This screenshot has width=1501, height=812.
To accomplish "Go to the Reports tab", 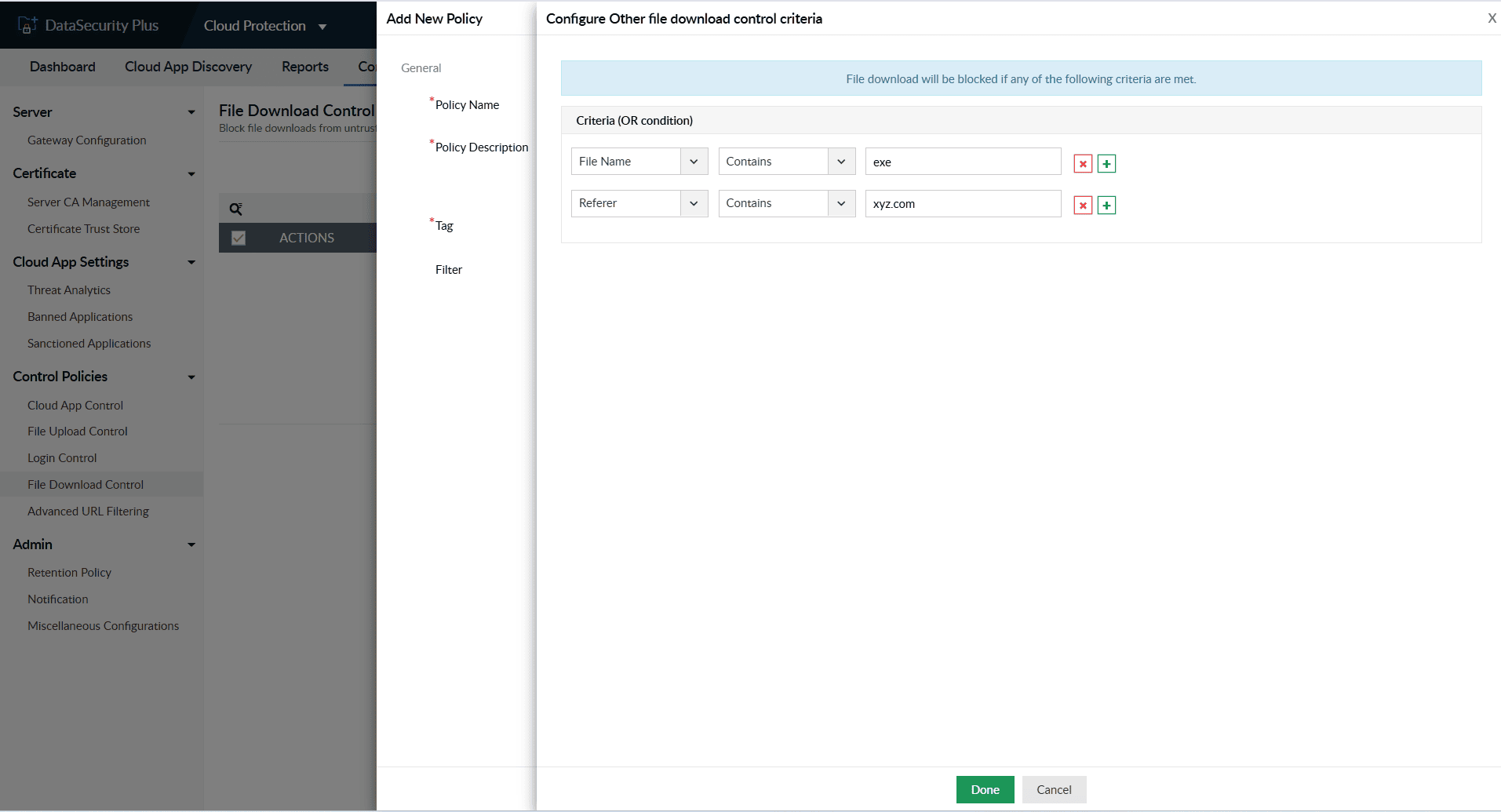I will click(305, 67).
